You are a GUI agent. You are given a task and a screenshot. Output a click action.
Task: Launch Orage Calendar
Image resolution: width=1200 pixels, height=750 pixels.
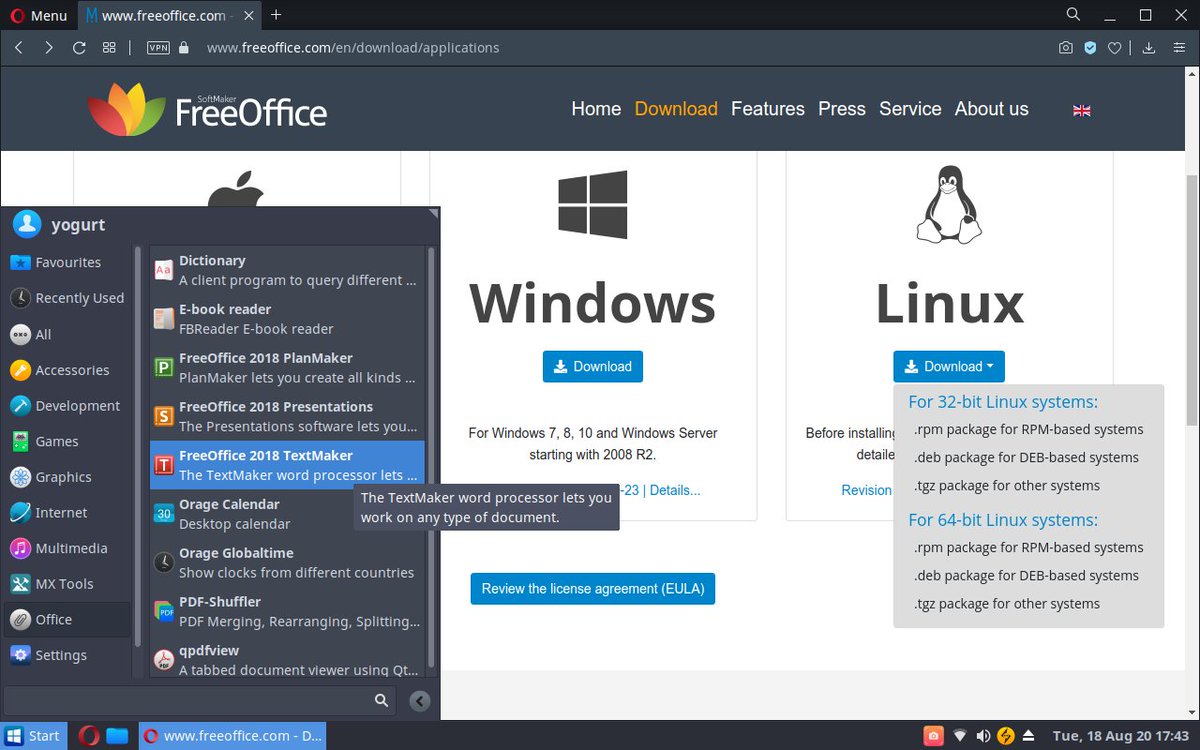[287, 514]
